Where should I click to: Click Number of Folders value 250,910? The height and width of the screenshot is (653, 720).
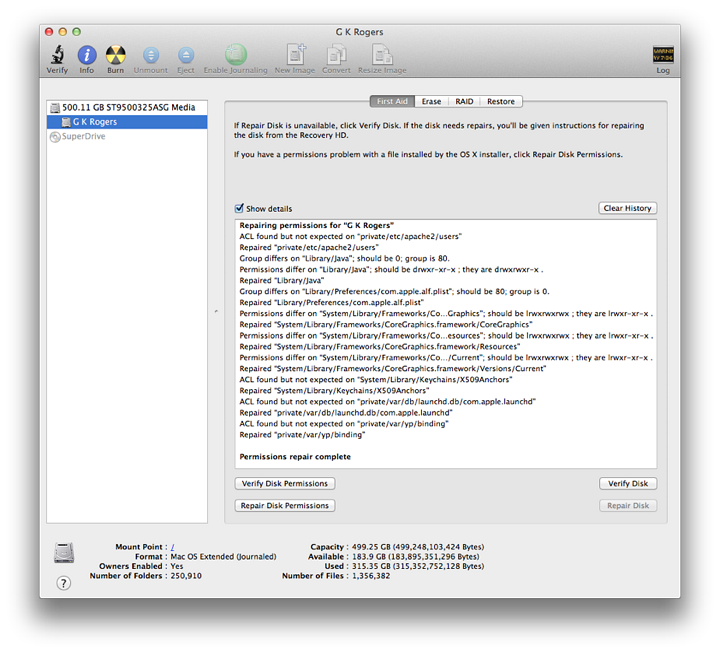click(186, 576)
